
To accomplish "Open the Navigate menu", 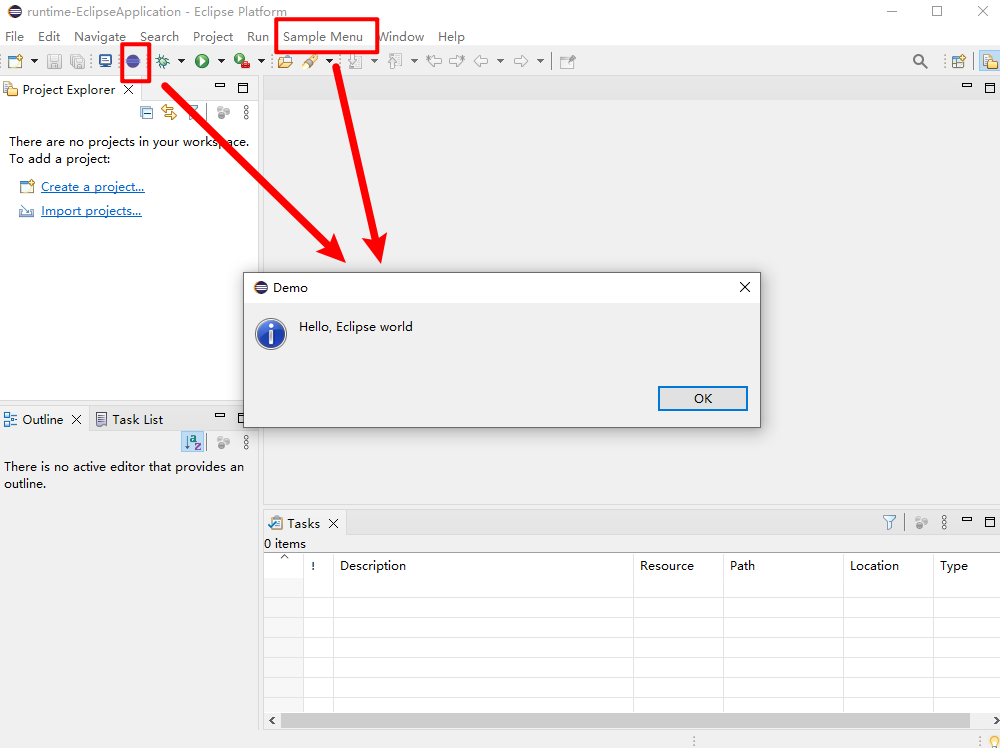I will [100, 37].
